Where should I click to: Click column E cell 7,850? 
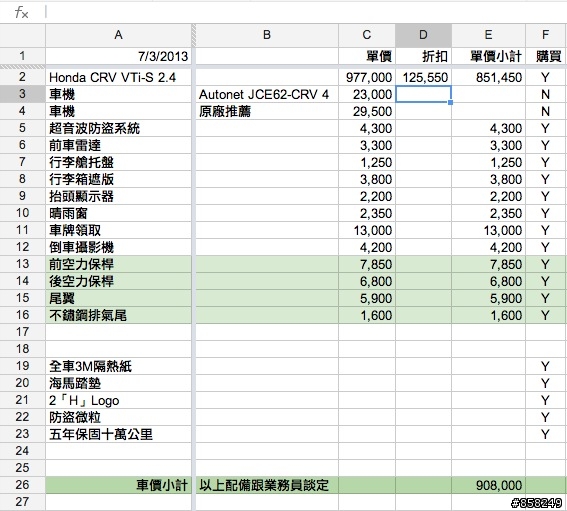pyautogui.click(x=488, y=264)
